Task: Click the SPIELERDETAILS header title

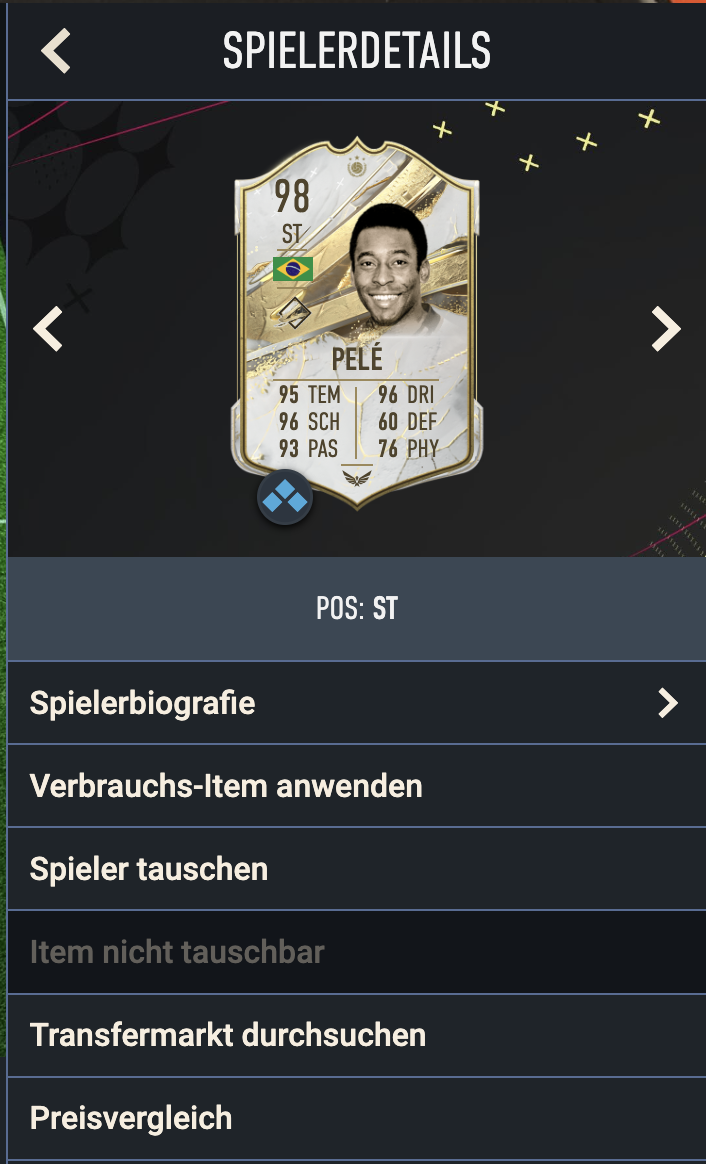Action: [x=357, y=51]
